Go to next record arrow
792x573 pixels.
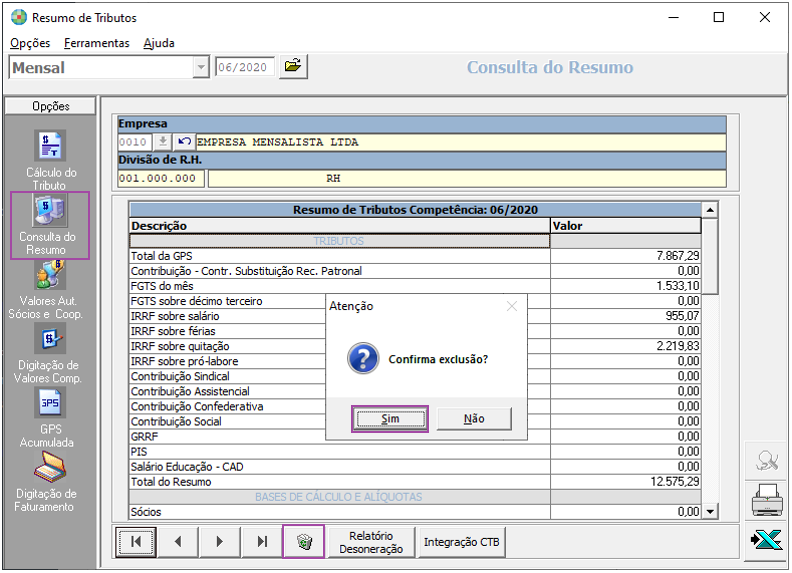(220, 542)
